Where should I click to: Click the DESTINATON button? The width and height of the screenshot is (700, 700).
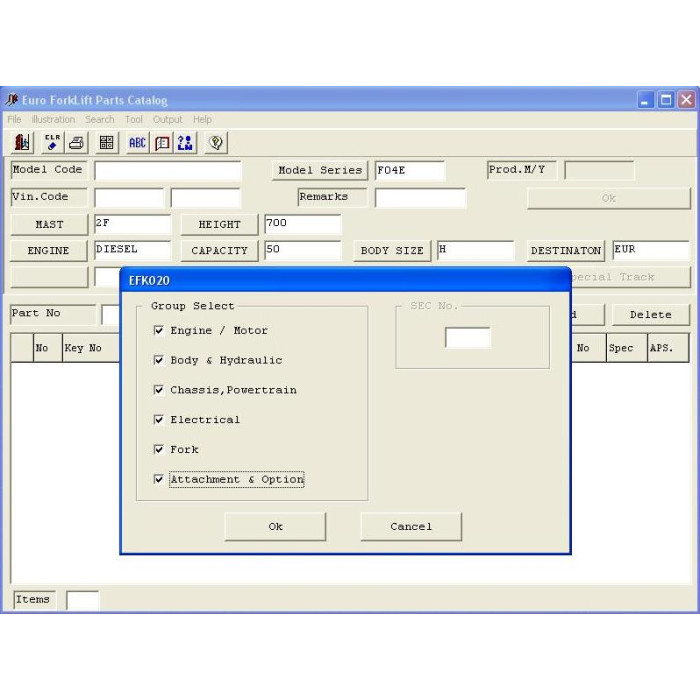pos(566,251)
